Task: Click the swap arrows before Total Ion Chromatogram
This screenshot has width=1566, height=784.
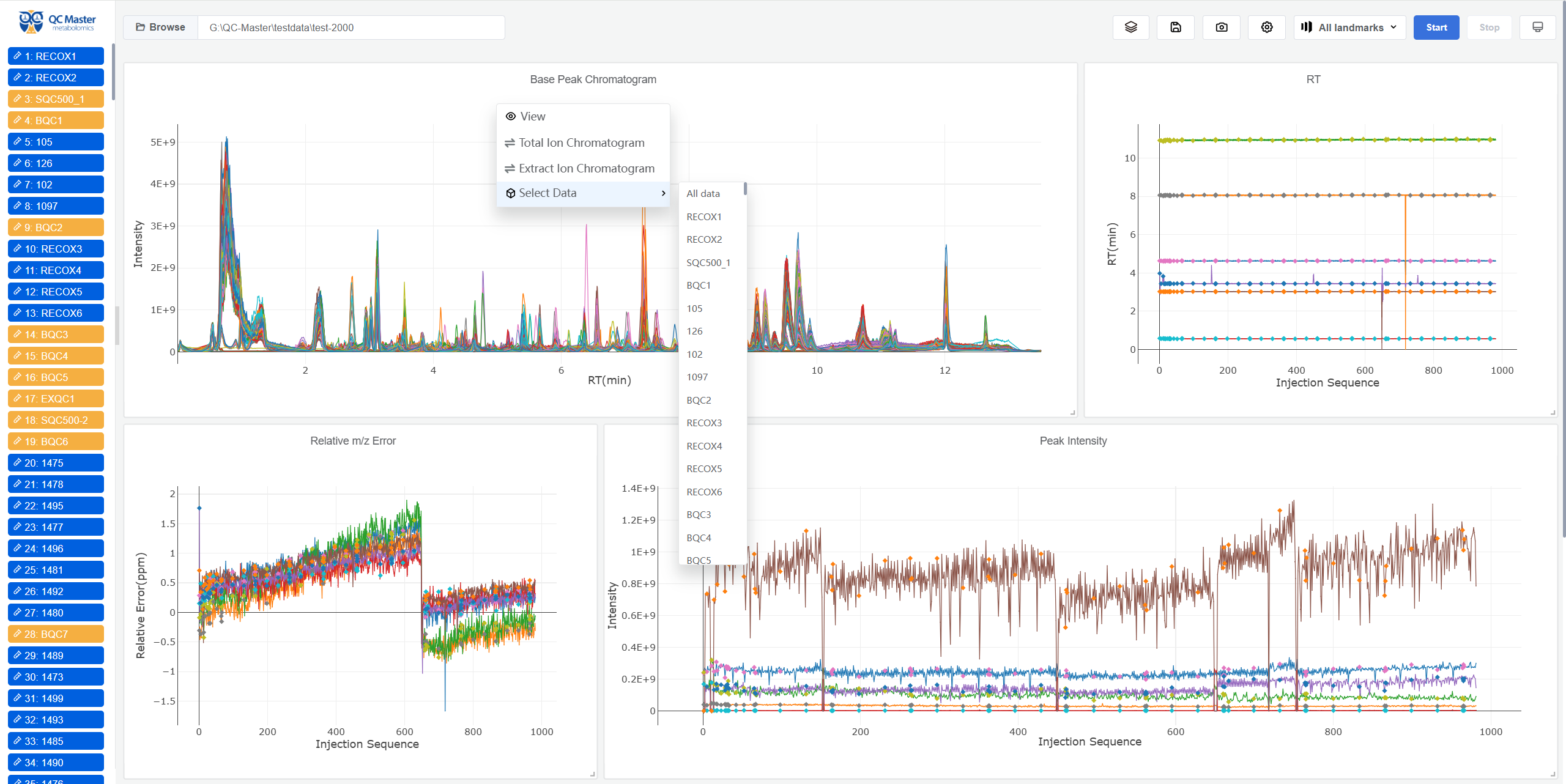Action: coord(510,142)
